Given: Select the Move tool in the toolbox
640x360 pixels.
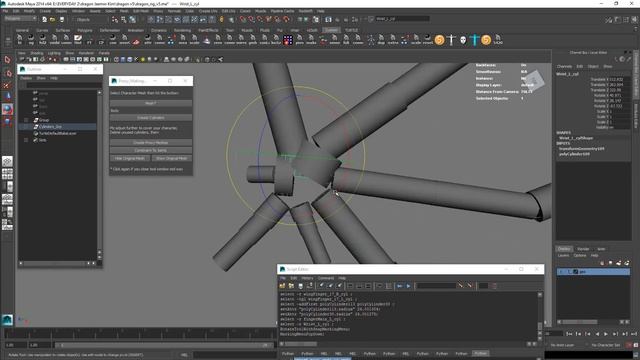Looking at the screenshot, I should point(7,96).
